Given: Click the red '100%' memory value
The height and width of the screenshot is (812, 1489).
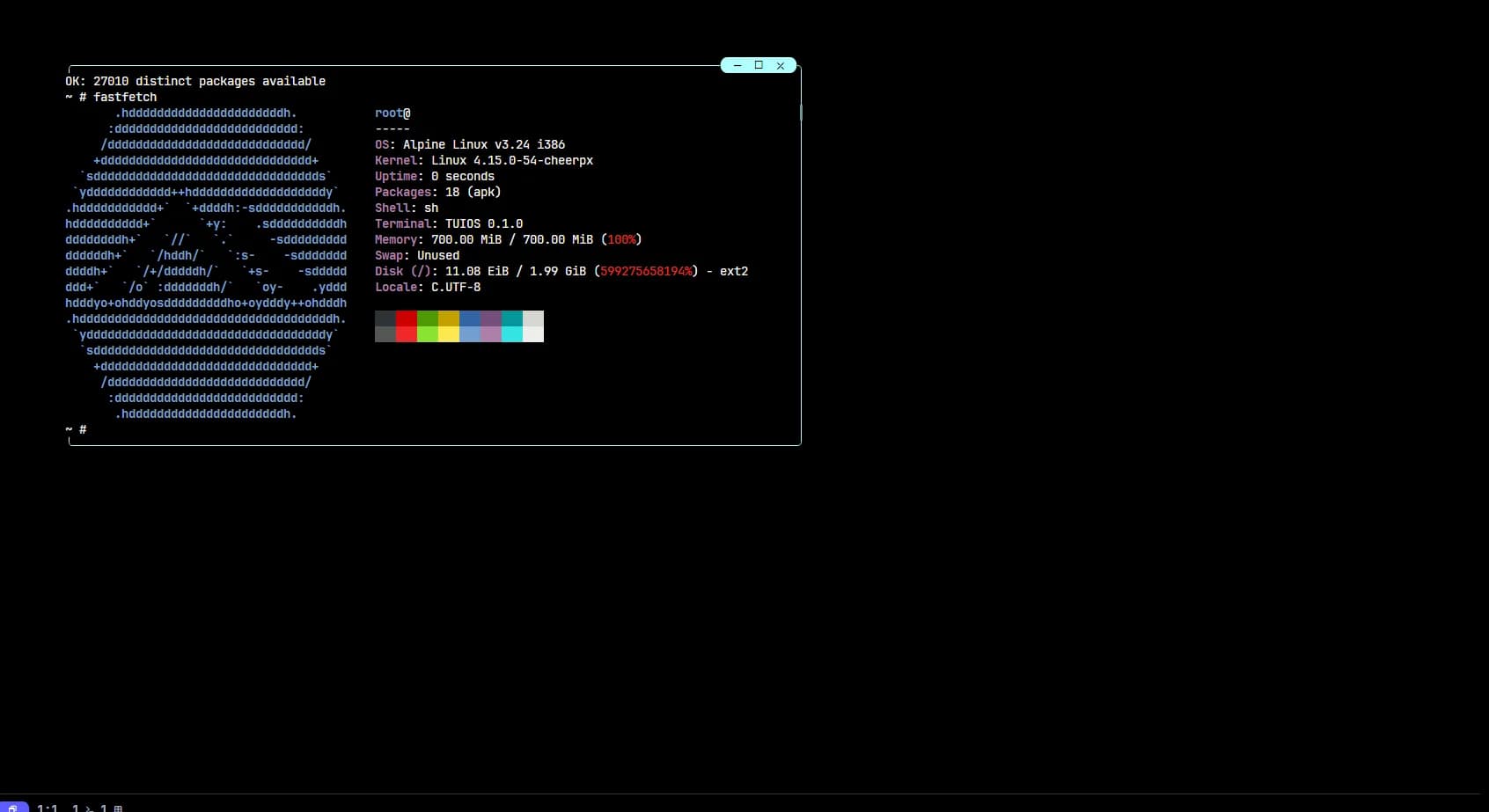Looking at the screenshot, I should (x=621, y=239).
